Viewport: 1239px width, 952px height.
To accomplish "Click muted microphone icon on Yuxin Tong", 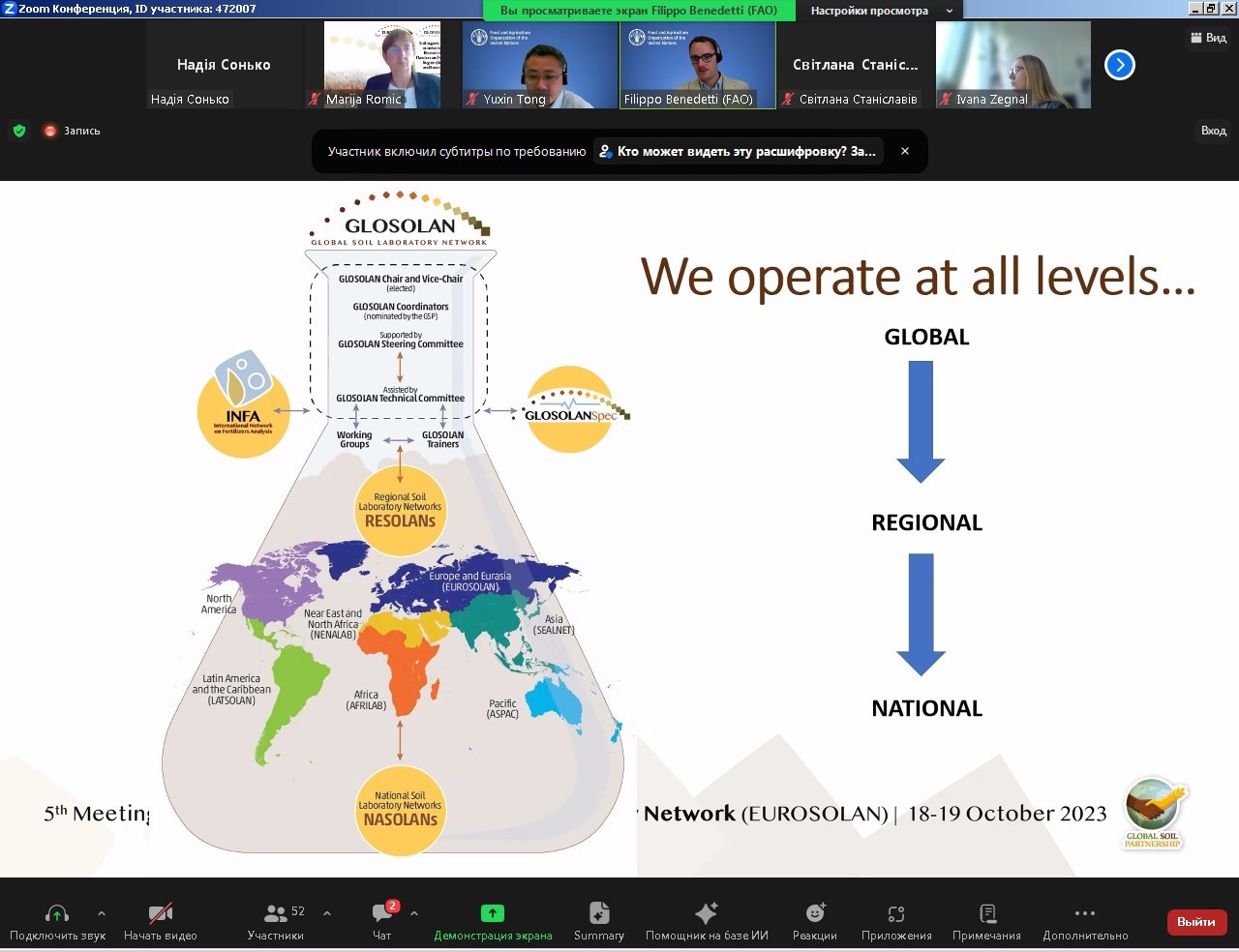I will click(472, 99).
